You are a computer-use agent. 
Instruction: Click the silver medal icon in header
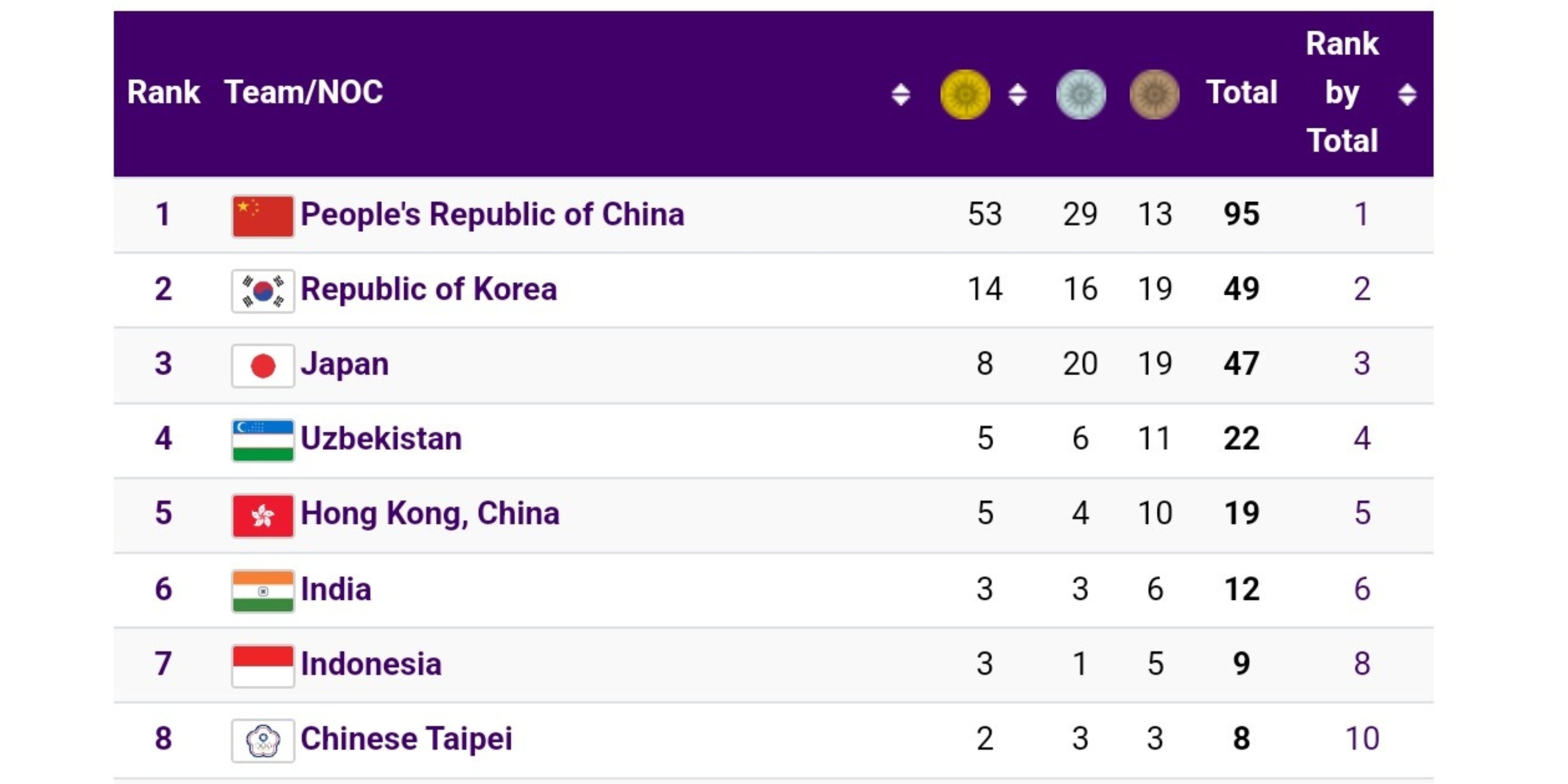click(1080, 94)
